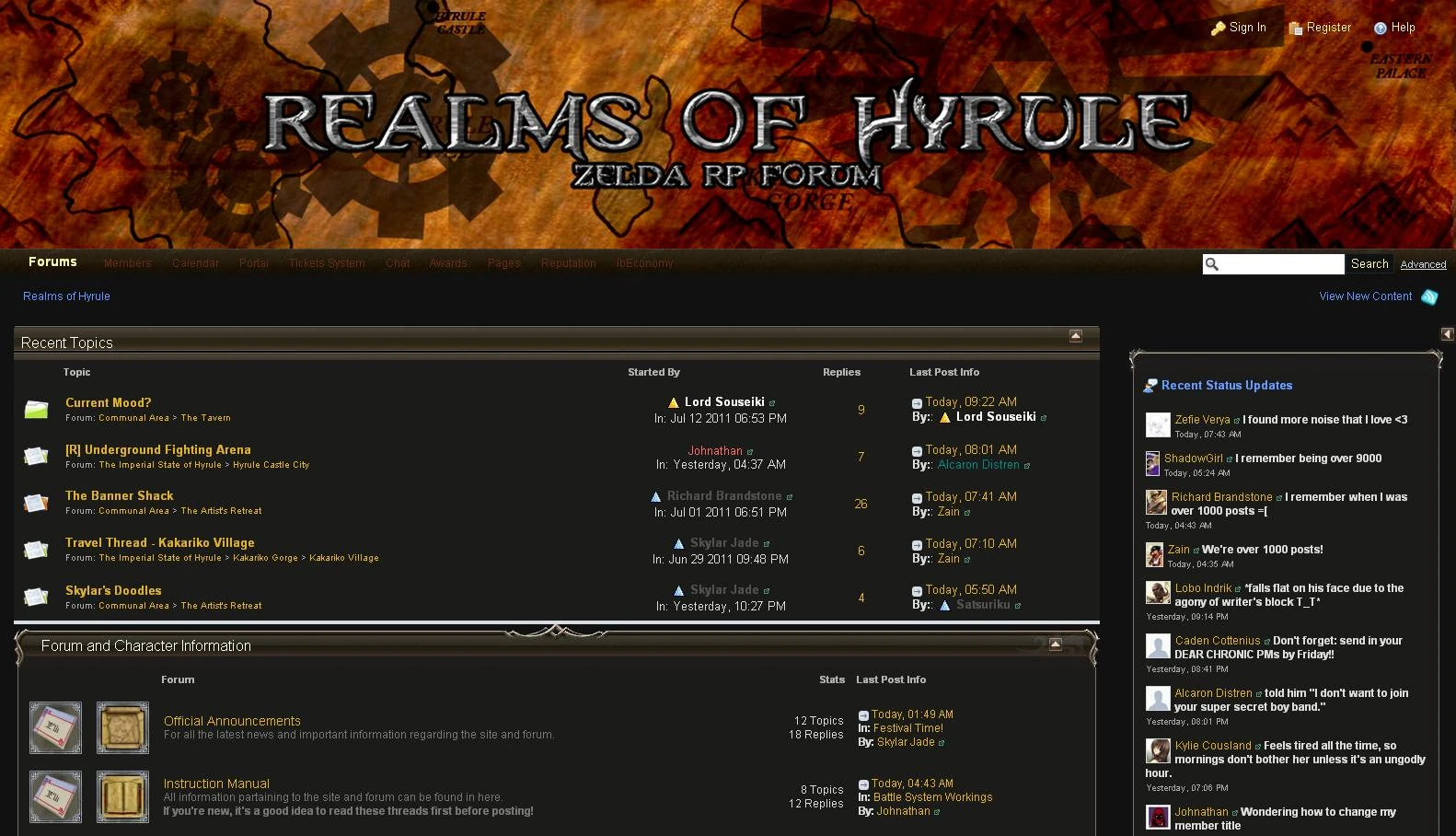This screenshot has height=836, width=1456.
Task: Open the ibEconomy tab
Action: [x=644, y=263]
